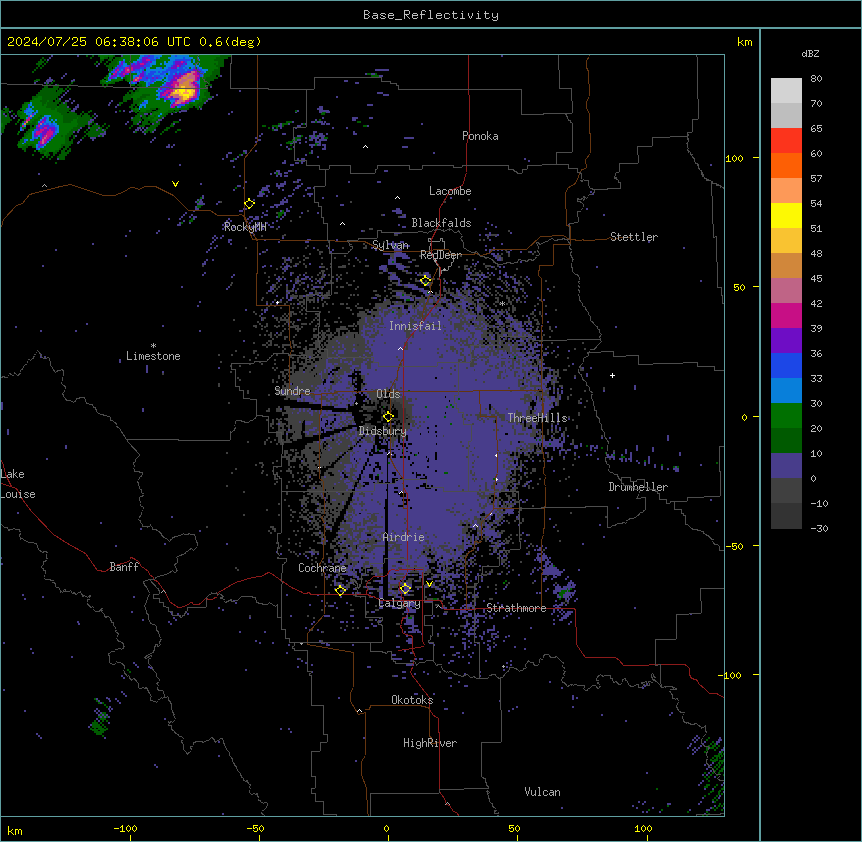Click the Cochrane town label
The width and height of the screenshot is (862, 842).
tap(322, 568)
